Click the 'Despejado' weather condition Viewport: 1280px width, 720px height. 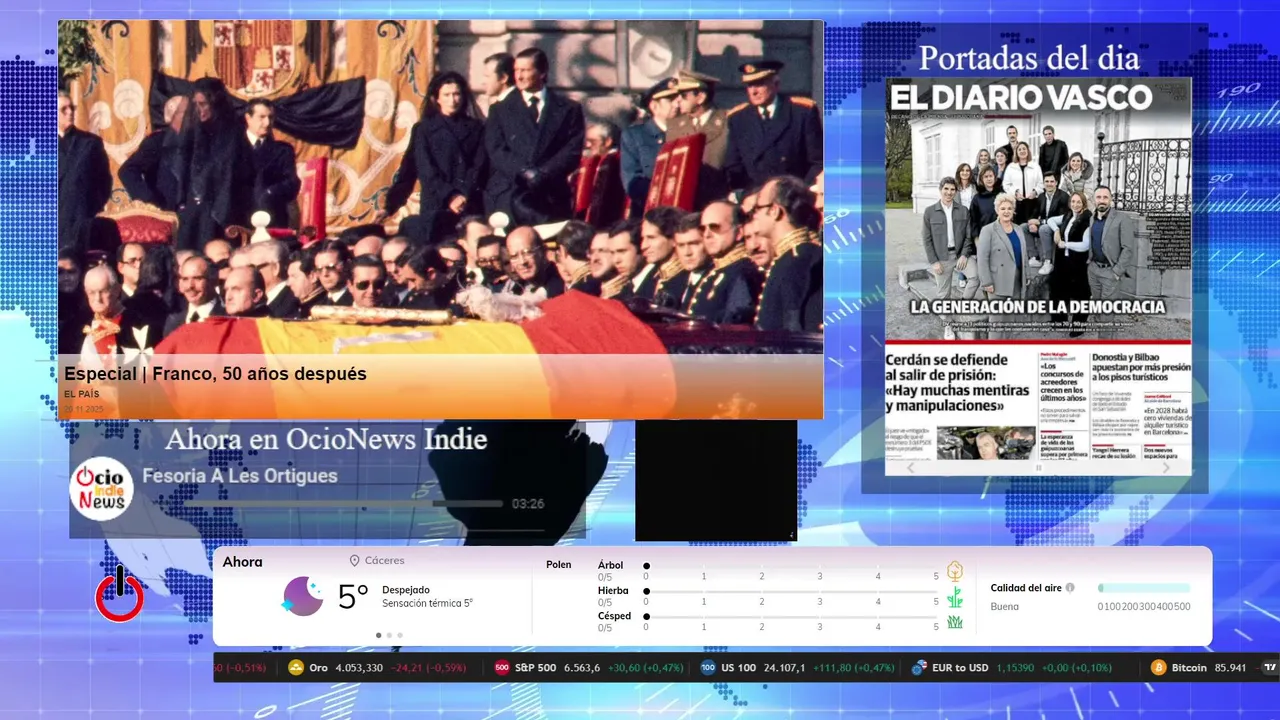pos(406,590)
